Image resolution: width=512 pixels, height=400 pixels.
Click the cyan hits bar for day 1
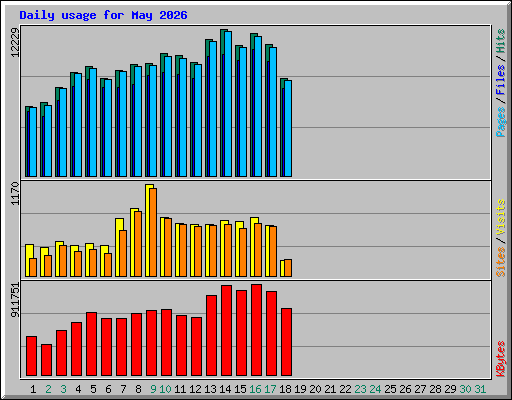(33, 142)
